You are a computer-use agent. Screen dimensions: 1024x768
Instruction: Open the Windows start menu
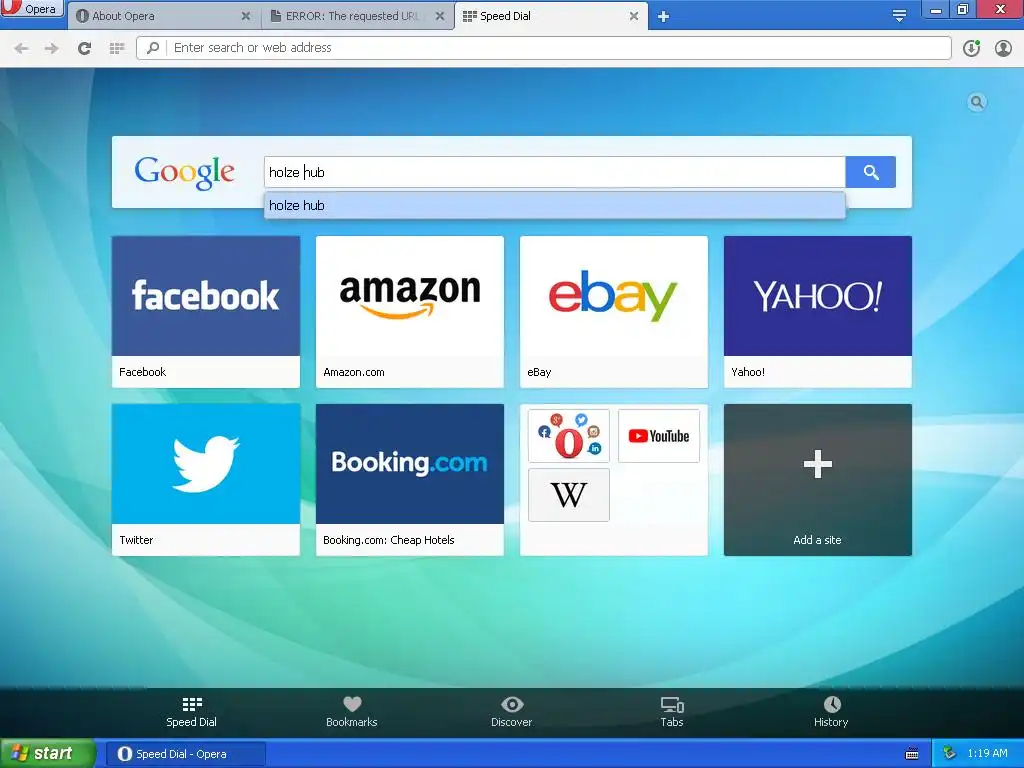point(47,754)
